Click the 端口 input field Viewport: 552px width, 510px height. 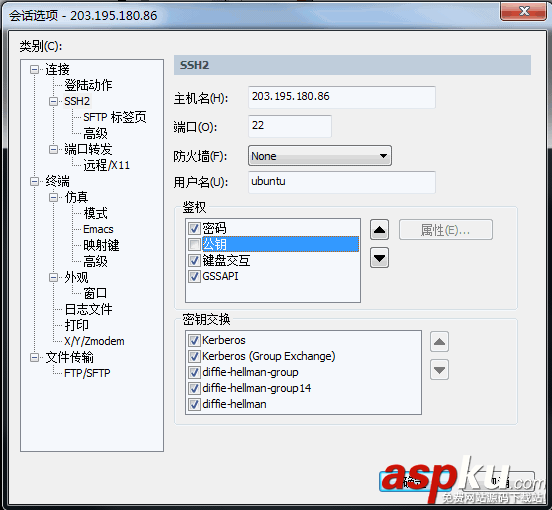pos(290,126)
